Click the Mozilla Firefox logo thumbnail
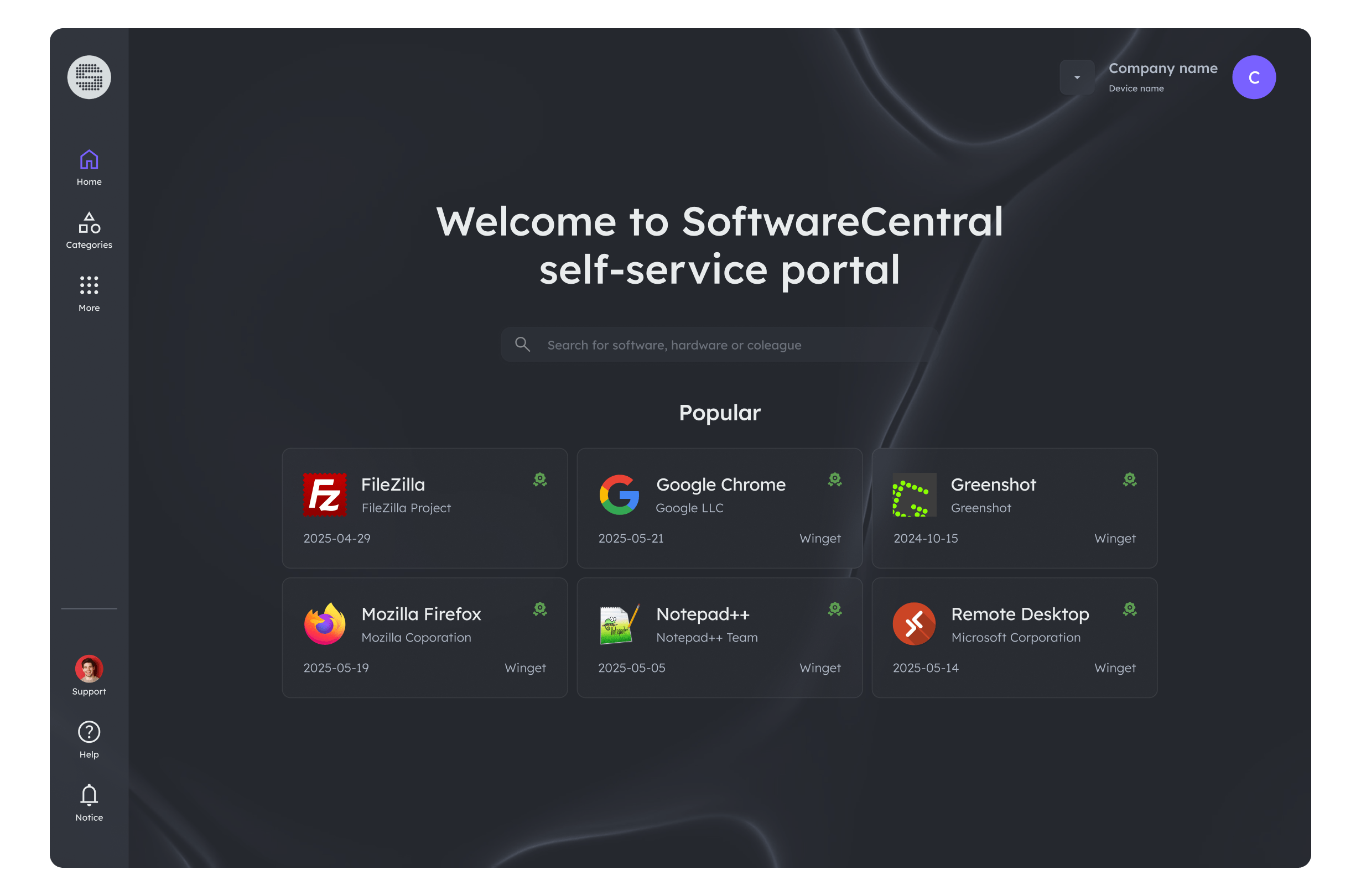Screen dimensions: 1361x896 (x=324, y=624)
